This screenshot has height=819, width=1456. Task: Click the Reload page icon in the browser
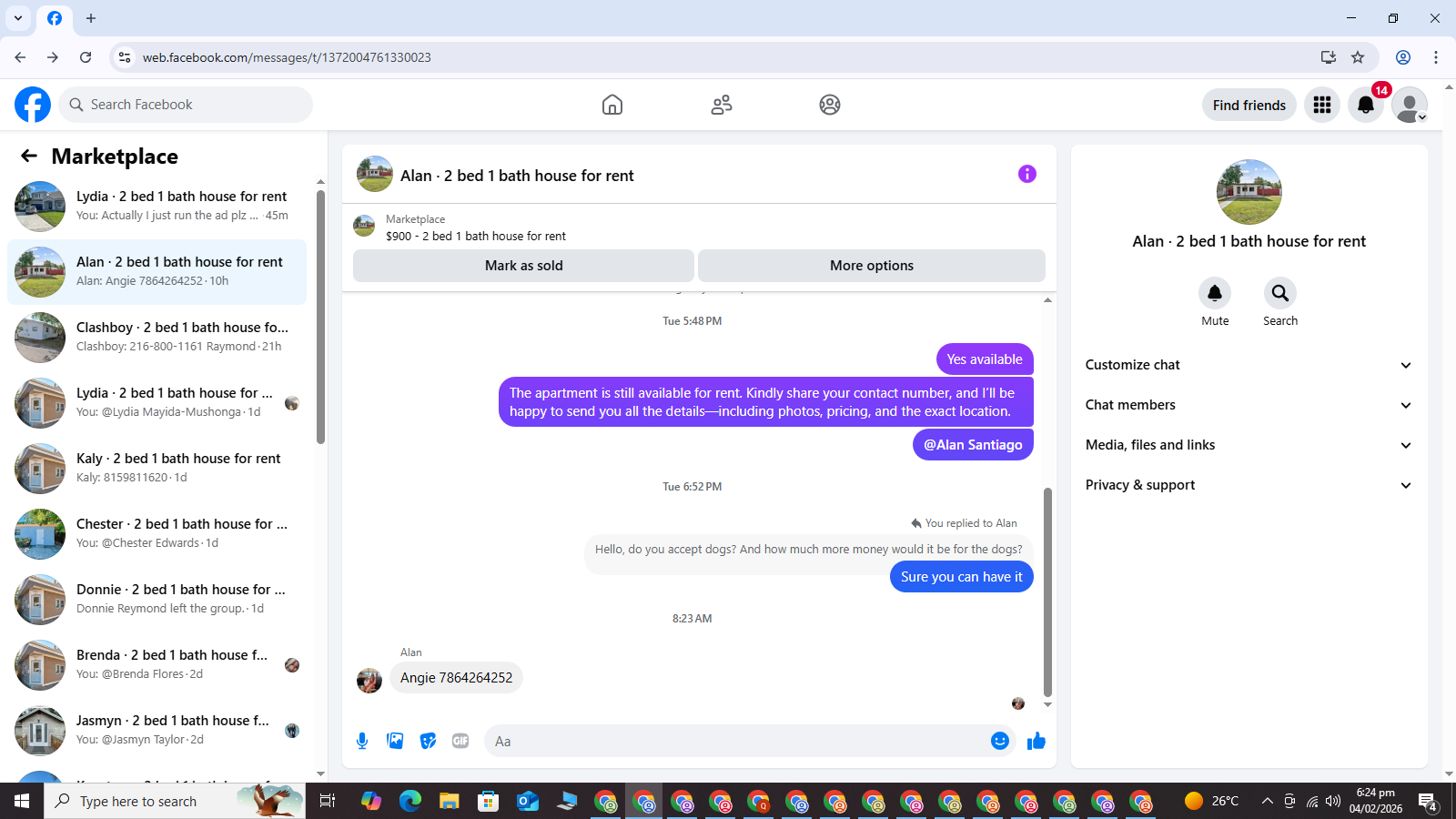coord(86,57)
